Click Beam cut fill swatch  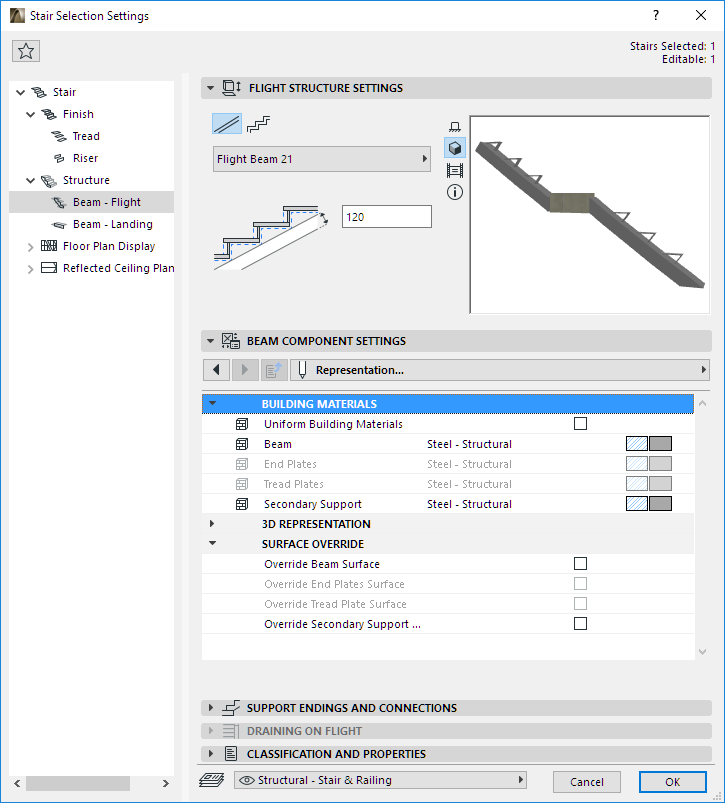(637, 443)
